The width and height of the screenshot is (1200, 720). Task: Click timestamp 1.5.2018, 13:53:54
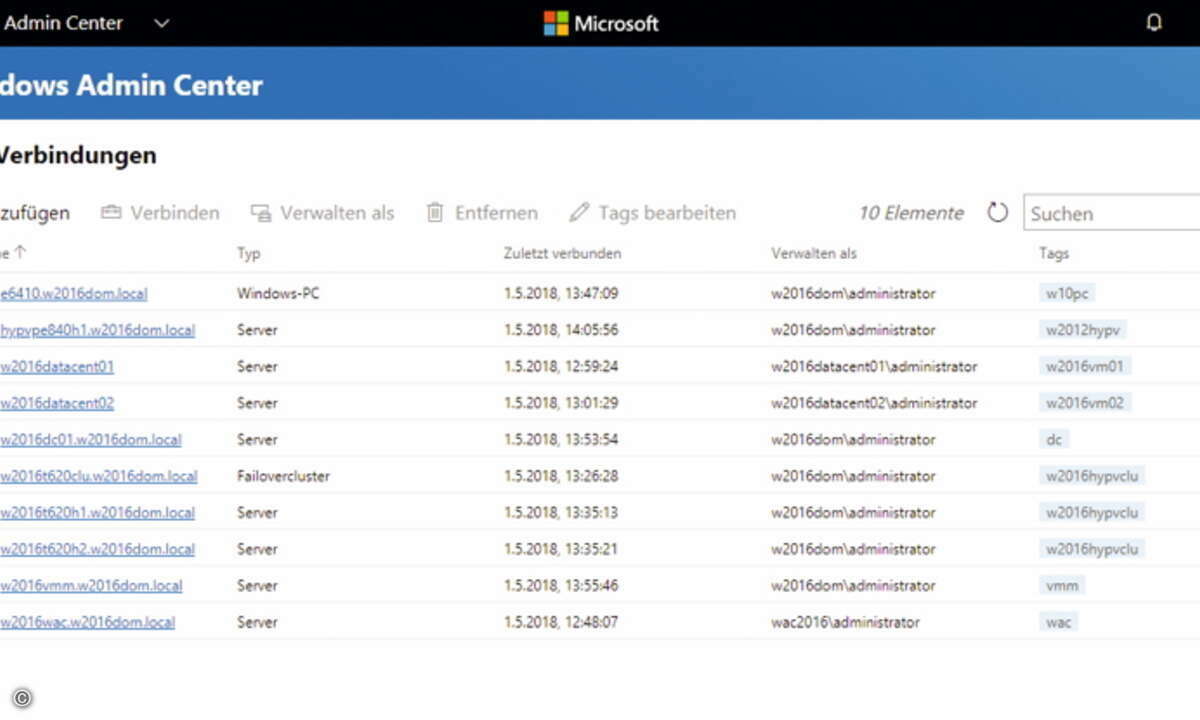[x=561, y=440]
